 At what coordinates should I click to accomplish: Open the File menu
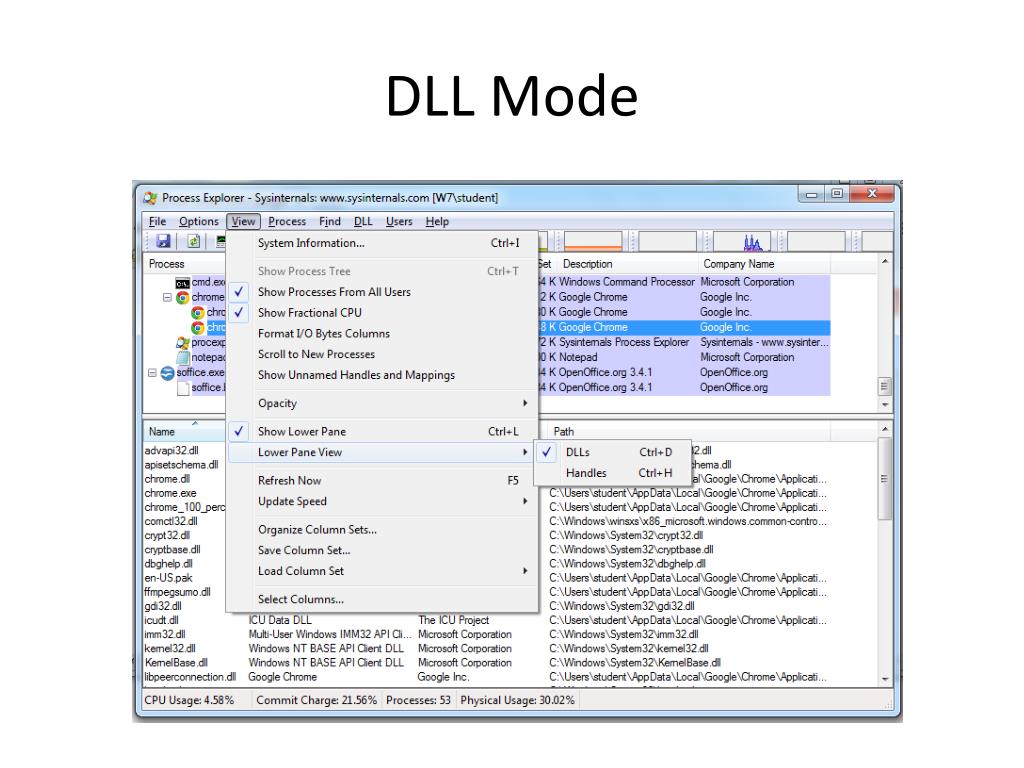coord(157,221)
